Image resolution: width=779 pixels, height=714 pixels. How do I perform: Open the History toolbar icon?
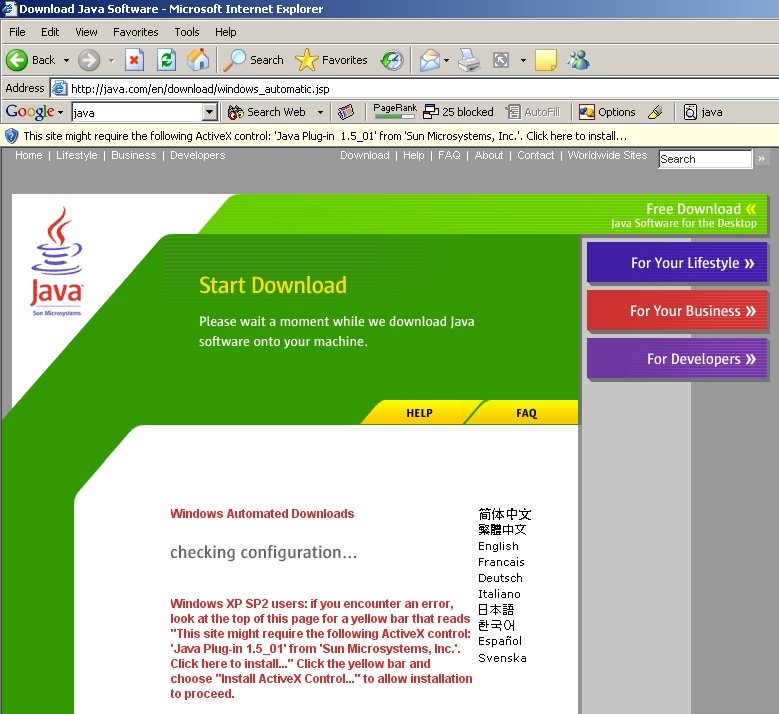tap(392, 60)
